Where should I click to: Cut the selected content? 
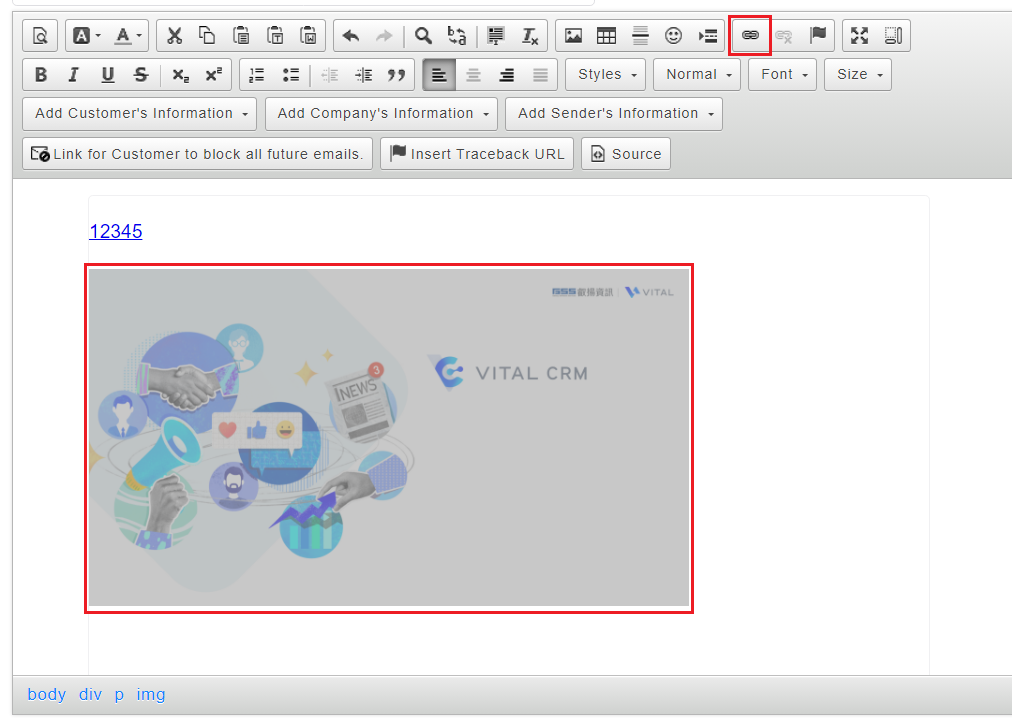click(x=174, y=36)
